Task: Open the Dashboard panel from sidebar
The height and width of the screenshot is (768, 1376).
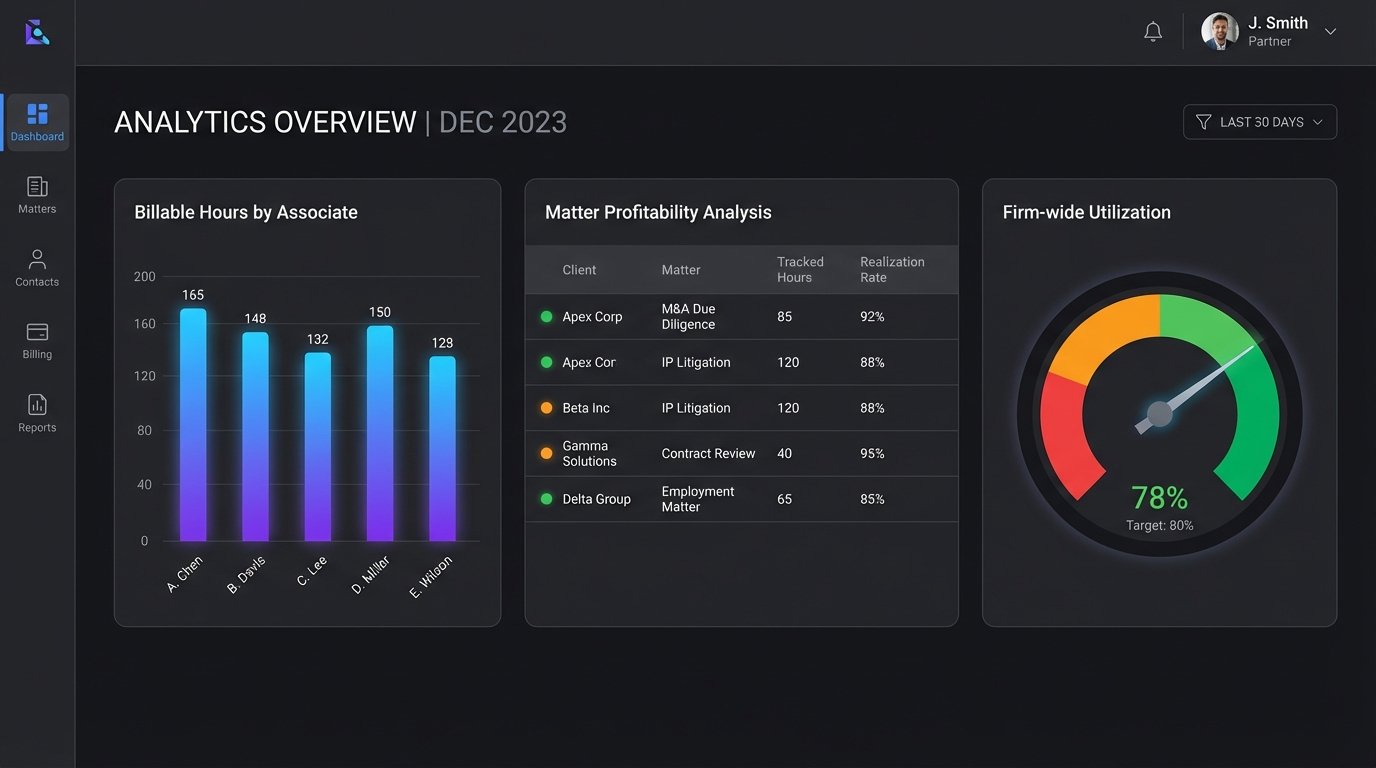Action: click(x=37, y=120)
